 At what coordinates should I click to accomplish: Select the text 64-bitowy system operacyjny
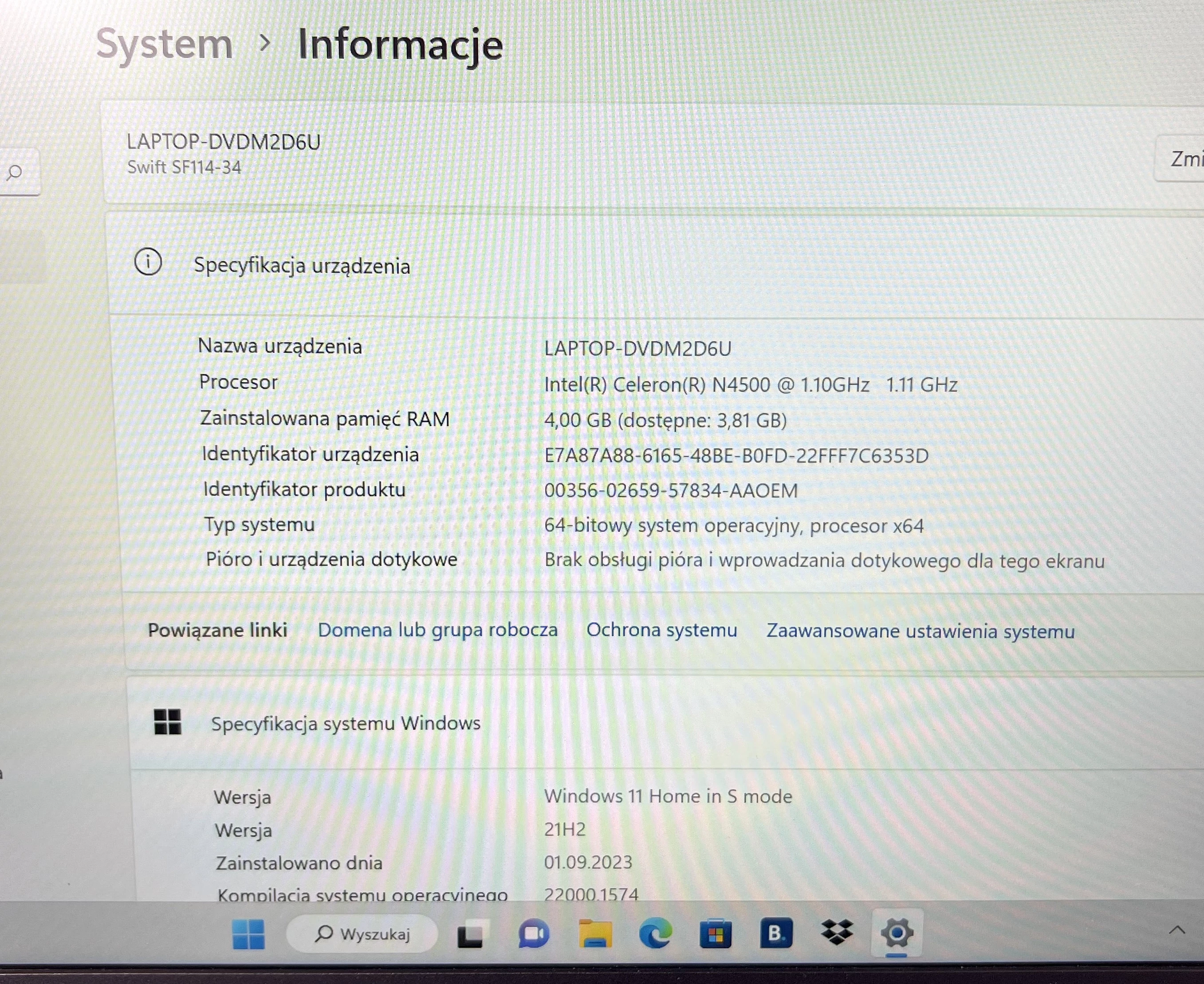(673, 526)
